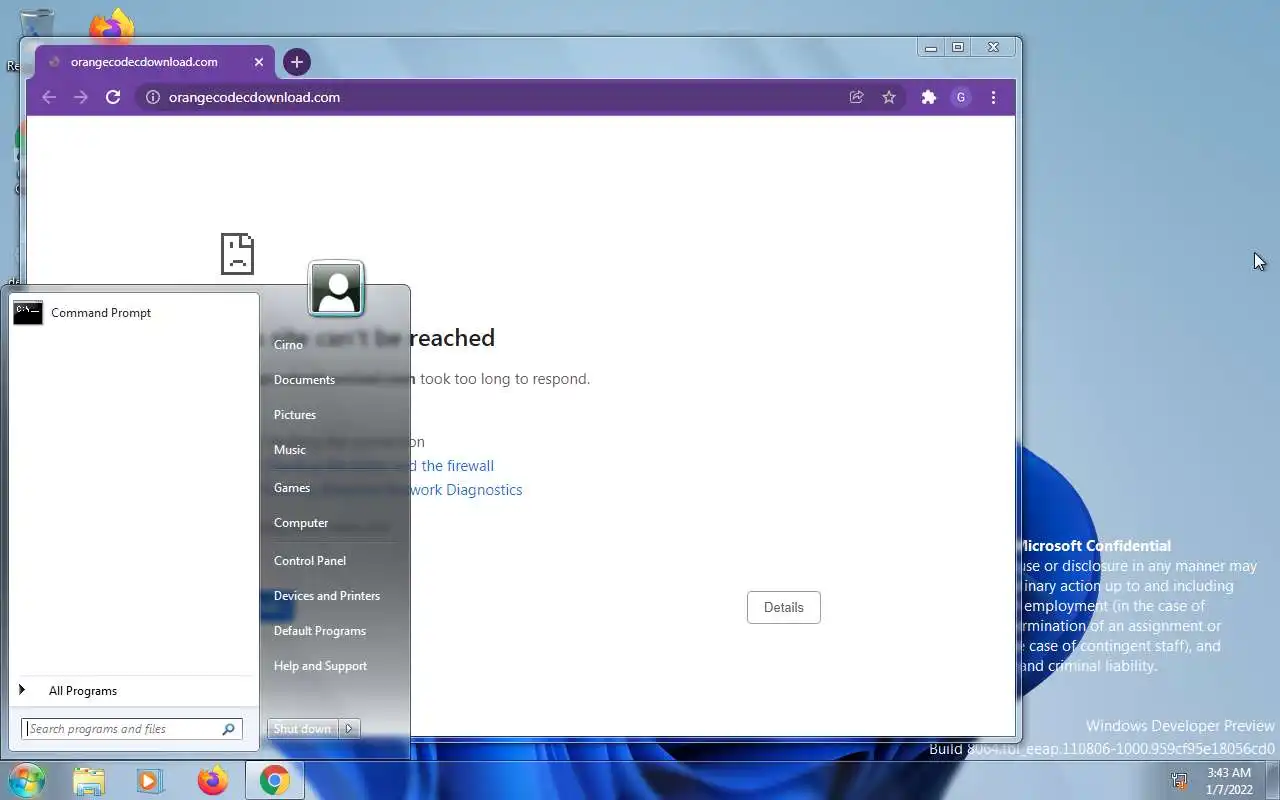The height and width of the screenshot is (800, 1280).
Task: Open Cirno user folder
Action: 288,345
